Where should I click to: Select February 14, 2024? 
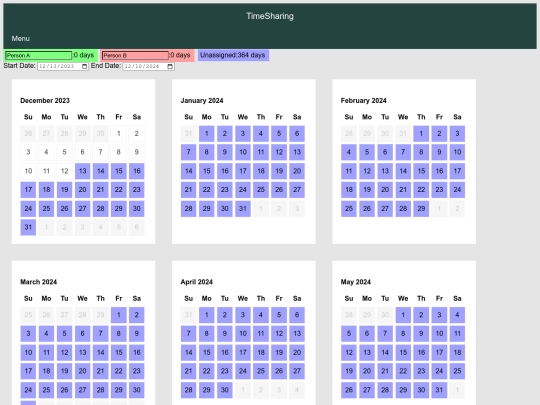[x=403, y=171]
